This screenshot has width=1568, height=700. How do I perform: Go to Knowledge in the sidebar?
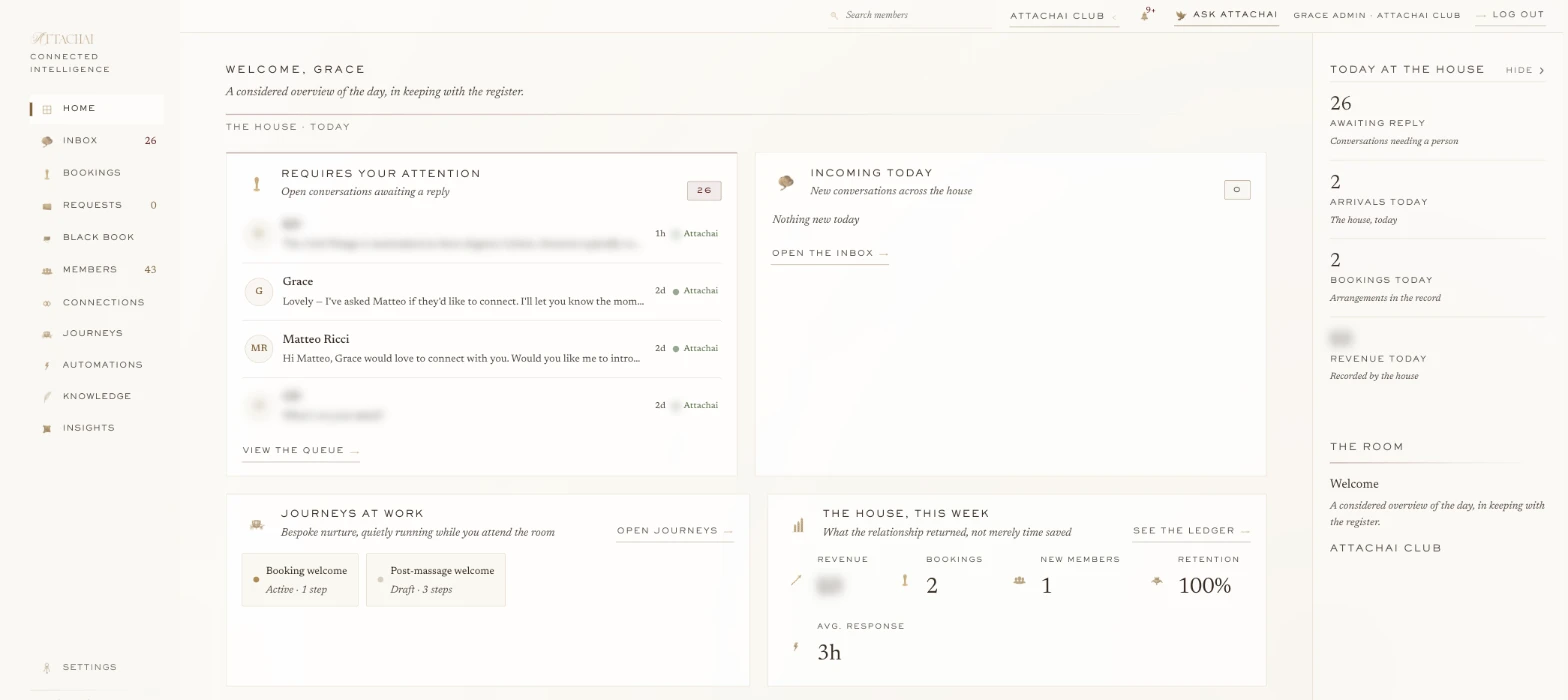(x=95, y=396)
